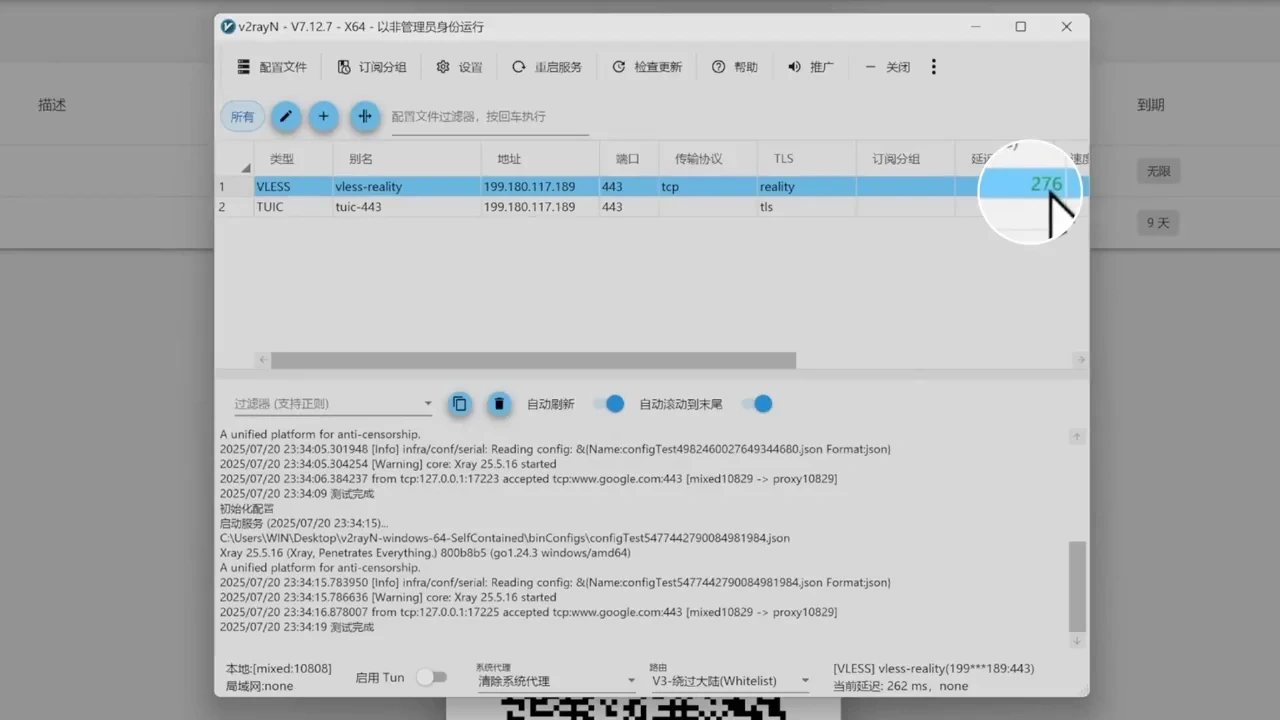Open the 系统代理 dropdown showing 清除系统代理
Image resolution: width=1280 pixels, height=720 pixels.
click(556, 681)
